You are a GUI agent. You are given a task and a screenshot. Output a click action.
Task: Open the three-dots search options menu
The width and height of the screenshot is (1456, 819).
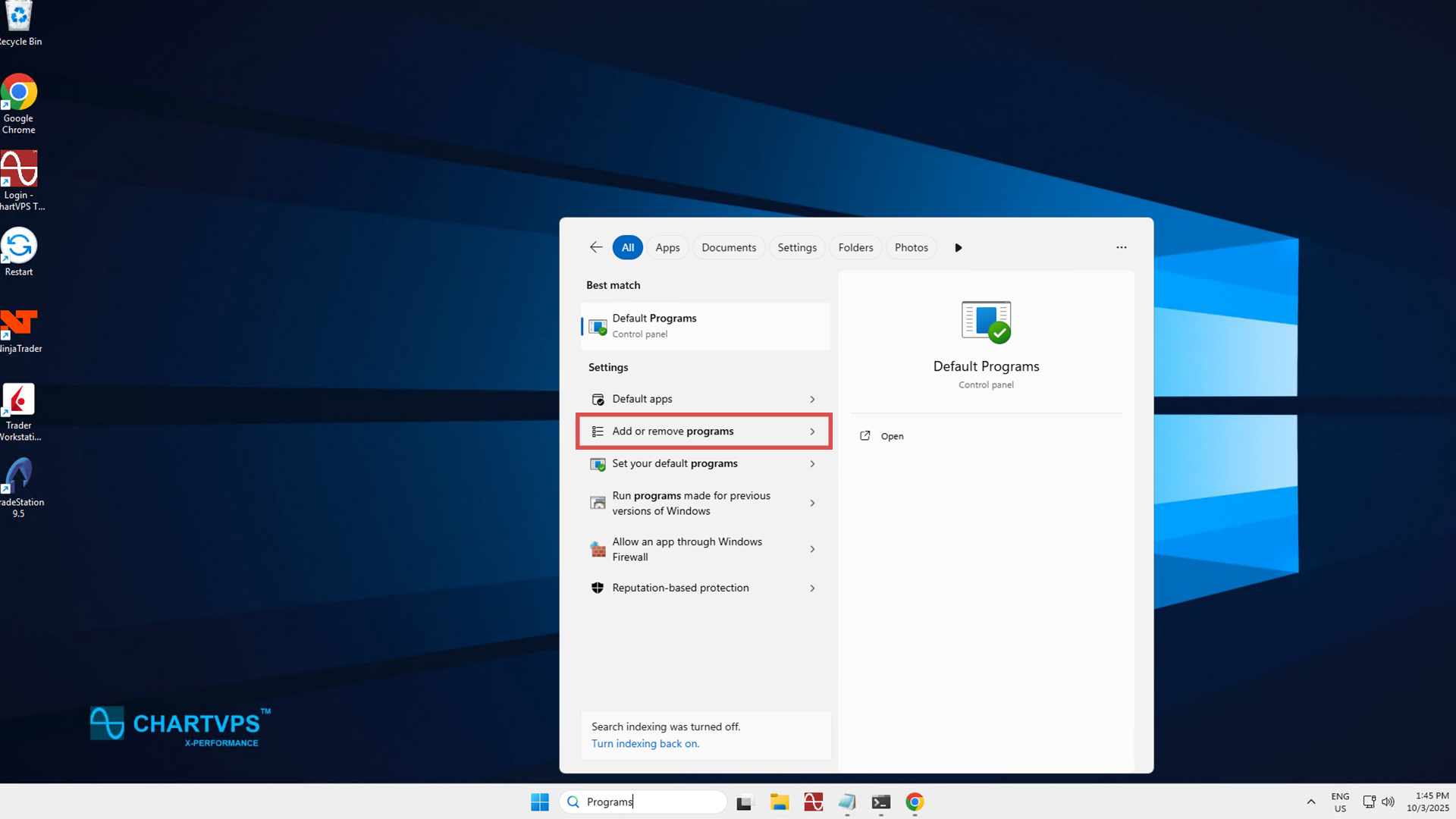[x=1121, y=247]
